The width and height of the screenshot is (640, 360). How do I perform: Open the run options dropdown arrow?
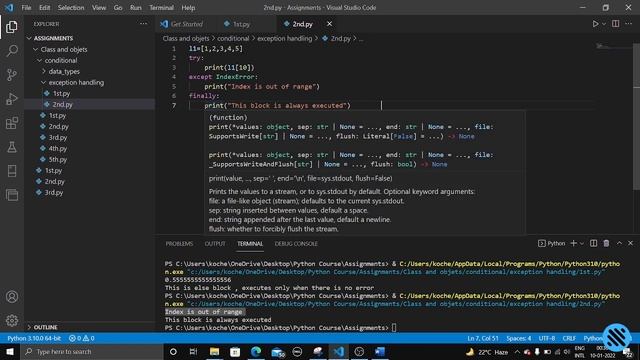point(604,24)
